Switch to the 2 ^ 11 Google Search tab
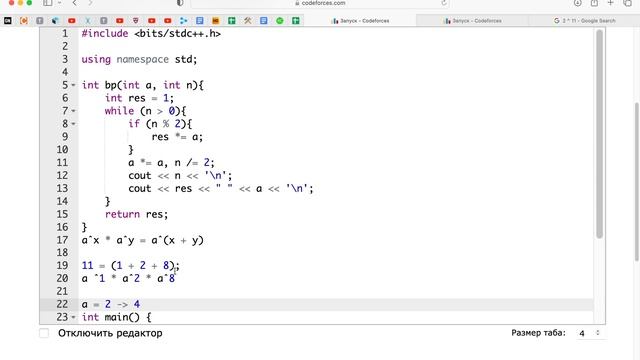 pos(584,20)
